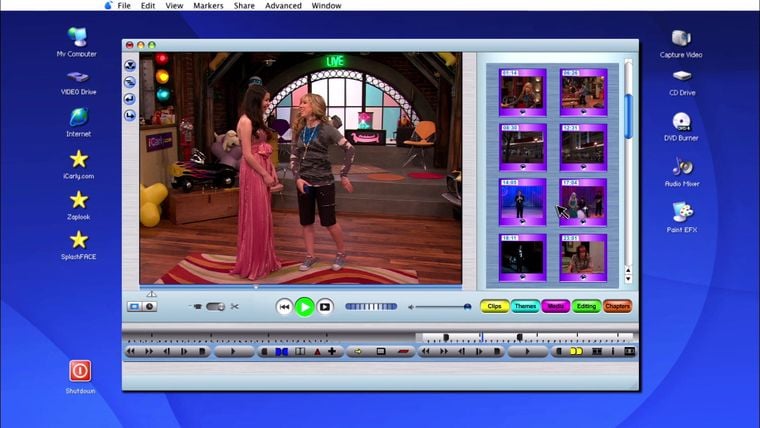Viewport: 760px width, 428px height.
Task: Click the clips panel scrollbar thumb
Action: coord(628,116)
